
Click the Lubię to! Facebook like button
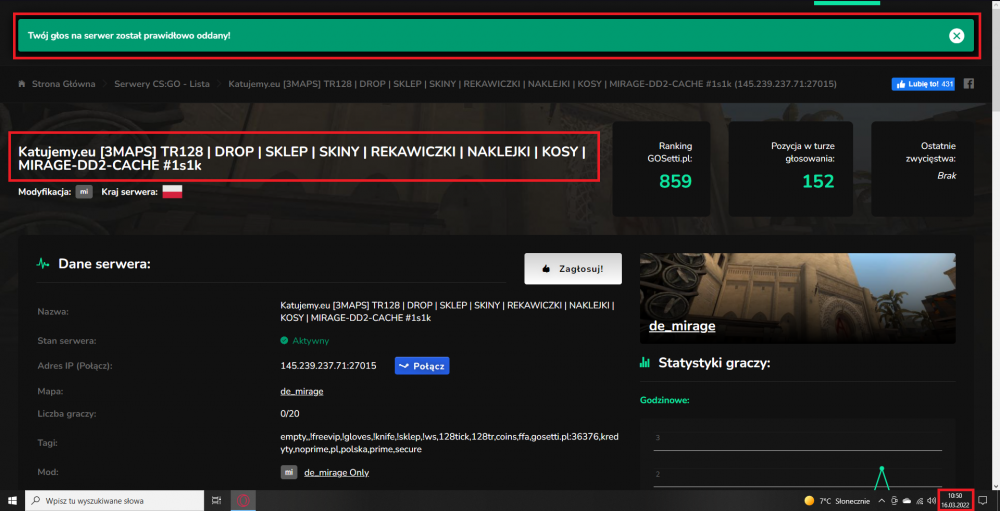coord(923,84)
